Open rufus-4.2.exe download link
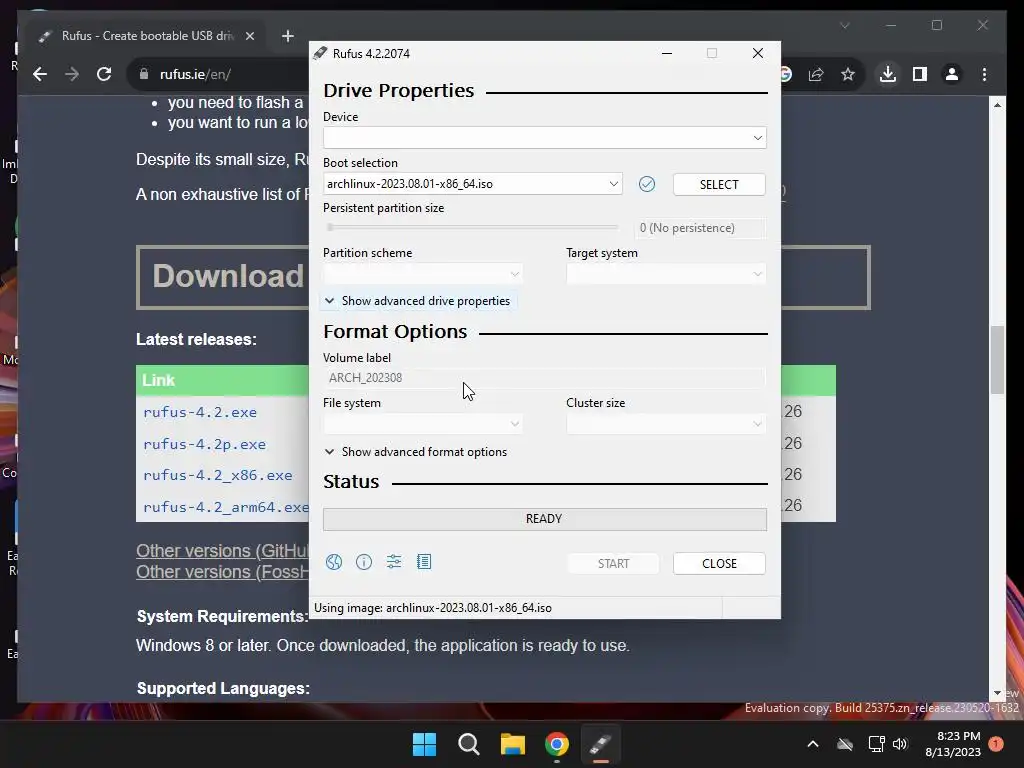This screenshot has width=1024, height=768. pyautogui.click(x=200, y=413)
